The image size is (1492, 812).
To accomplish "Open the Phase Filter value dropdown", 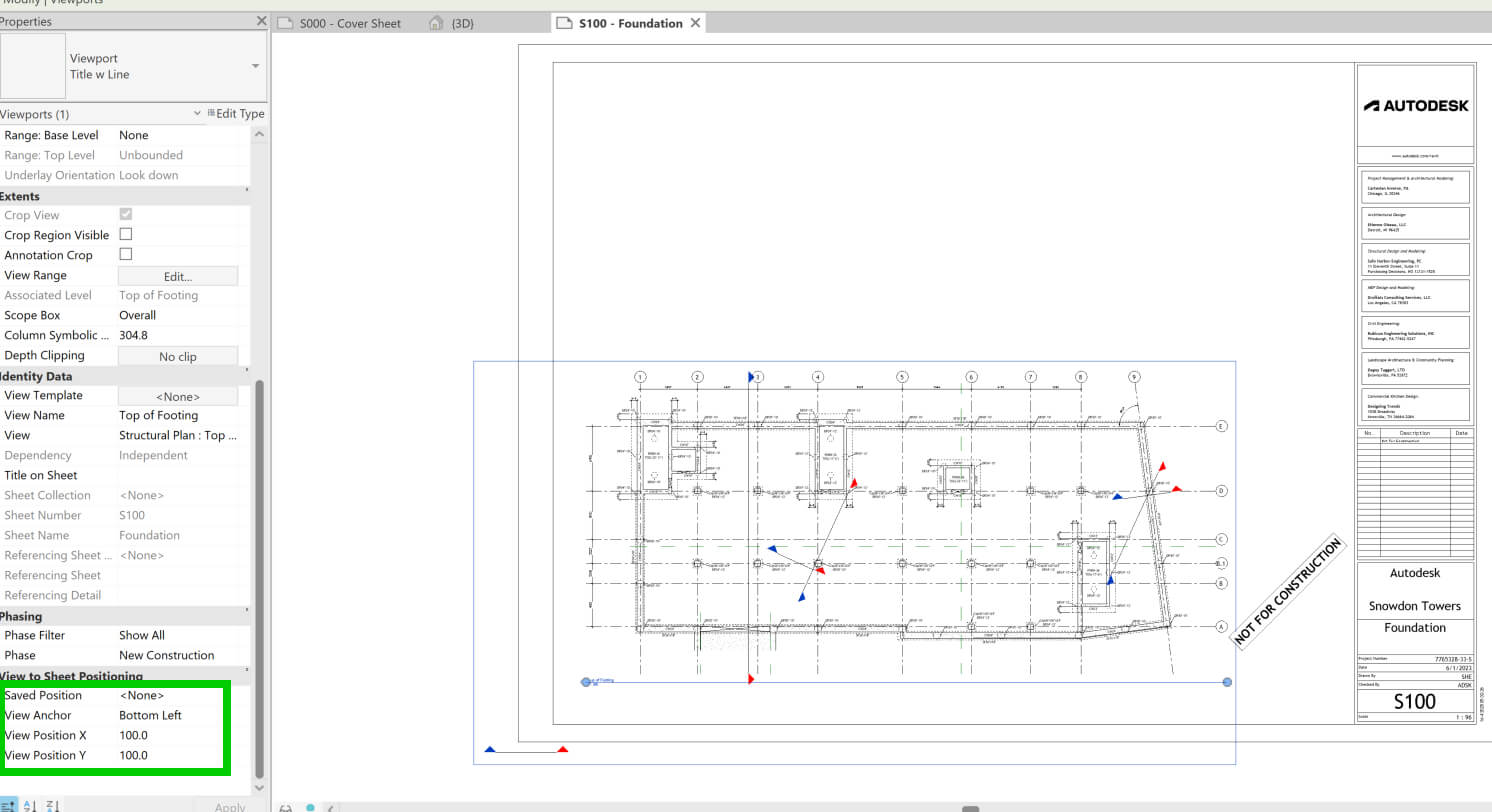I will coord(180,634).
